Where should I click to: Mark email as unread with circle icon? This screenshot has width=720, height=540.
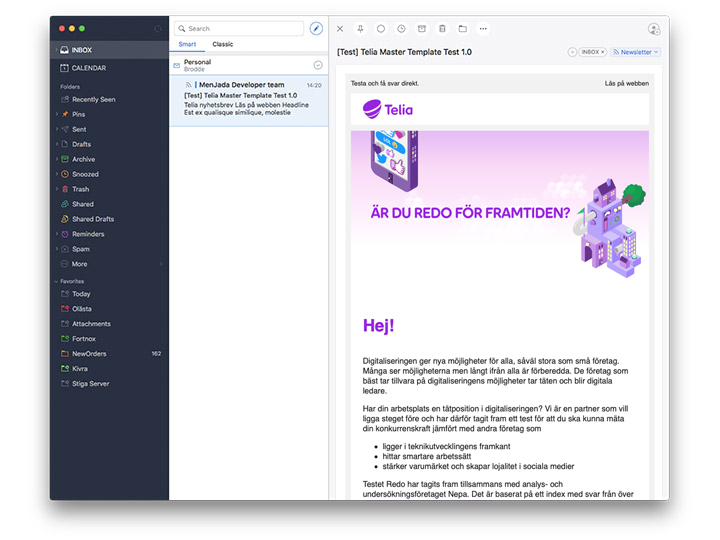(x=381, y=28)
